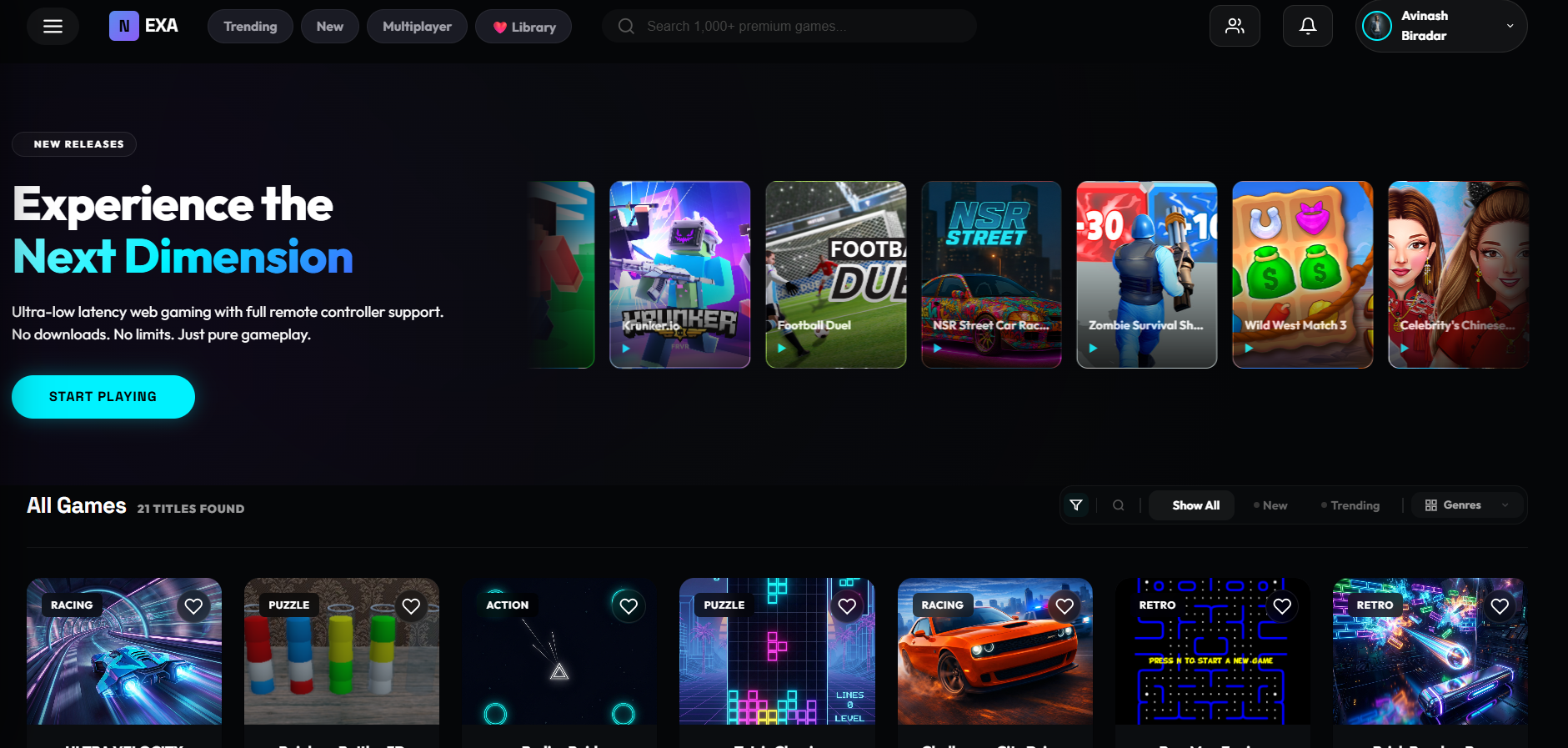
Task: Play the Zombie Survival card
Action: pos(1094,349)
